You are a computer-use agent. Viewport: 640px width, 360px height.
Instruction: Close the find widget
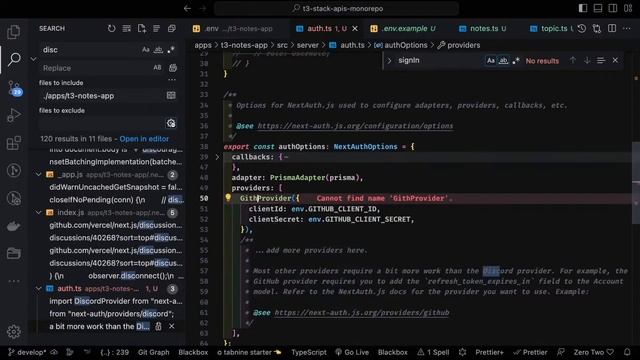615,60
